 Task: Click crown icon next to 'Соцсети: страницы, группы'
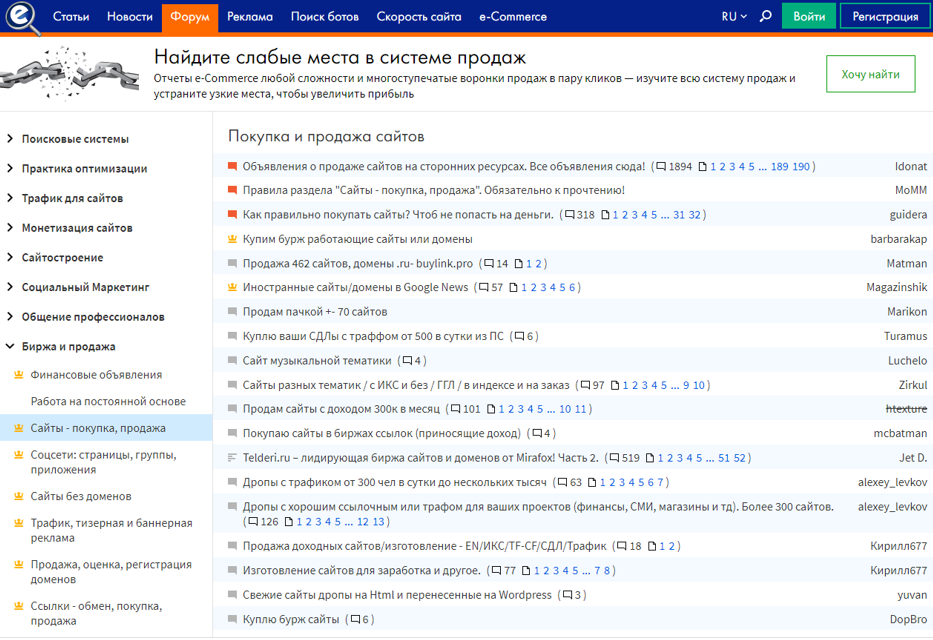pyautogui.click(x=18, y=455)
